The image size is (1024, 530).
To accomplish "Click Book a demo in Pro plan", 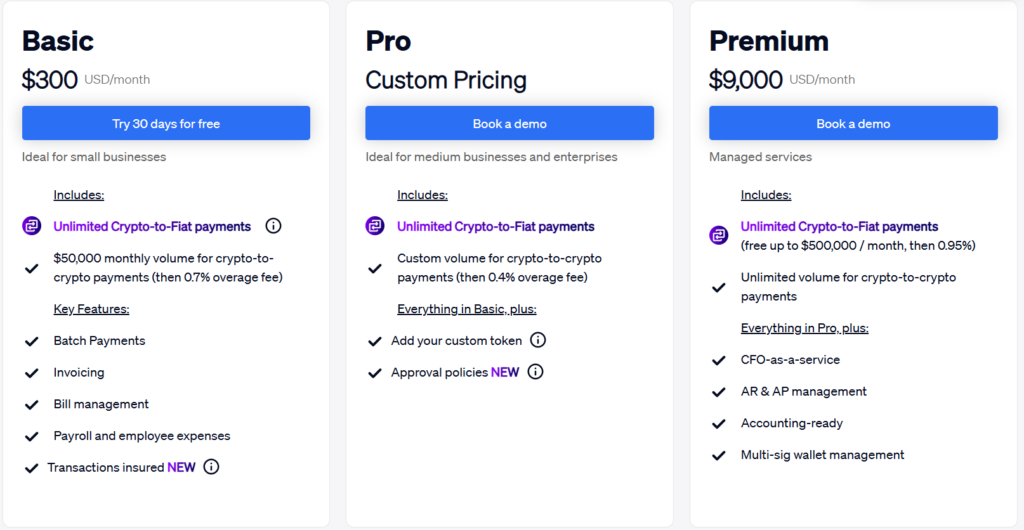I will click(509, 124).
